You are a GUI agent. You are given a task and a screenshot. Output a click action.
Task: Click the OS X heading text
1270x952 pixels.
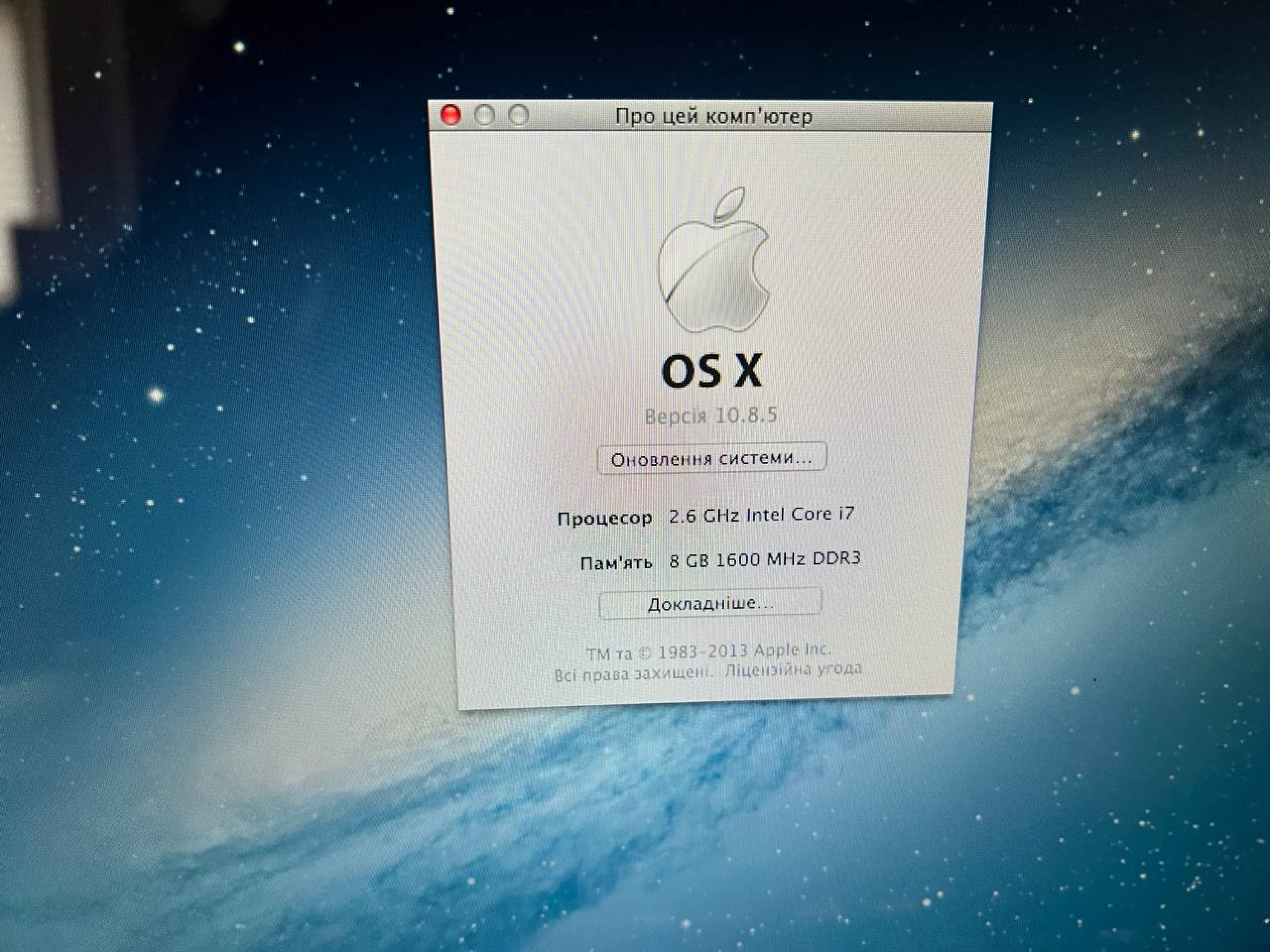pos(712,371)
